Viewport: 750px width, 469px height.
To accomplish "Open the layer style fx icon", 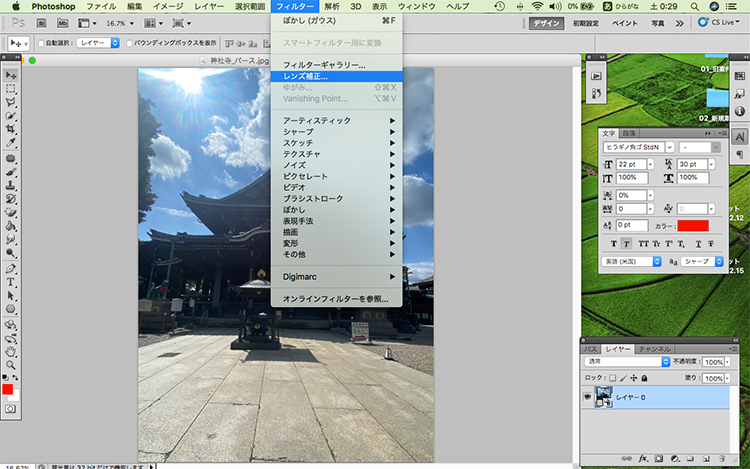I will (x=643, y=458).
